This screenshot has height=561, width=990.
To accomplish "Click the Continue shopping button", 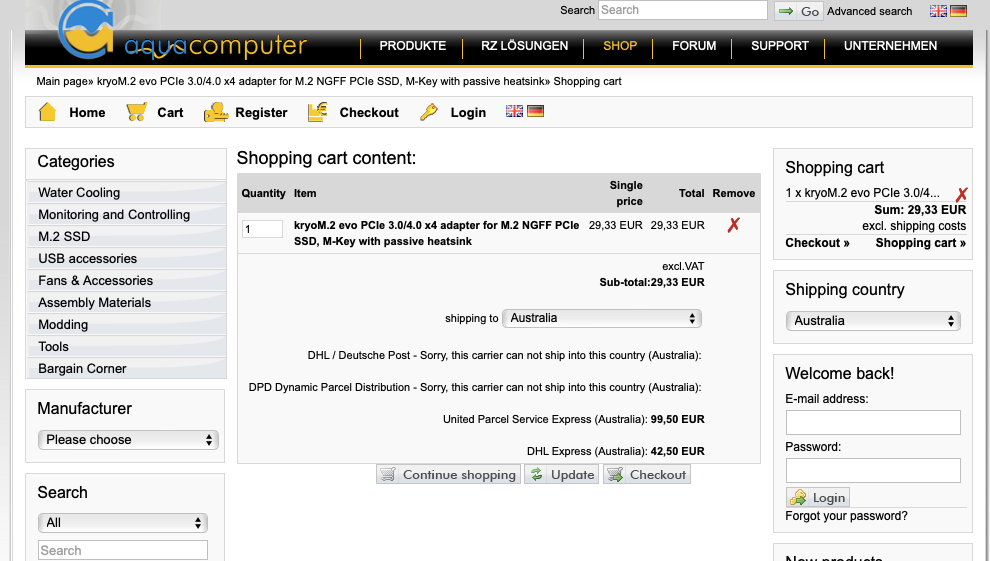I will point(448,475).
